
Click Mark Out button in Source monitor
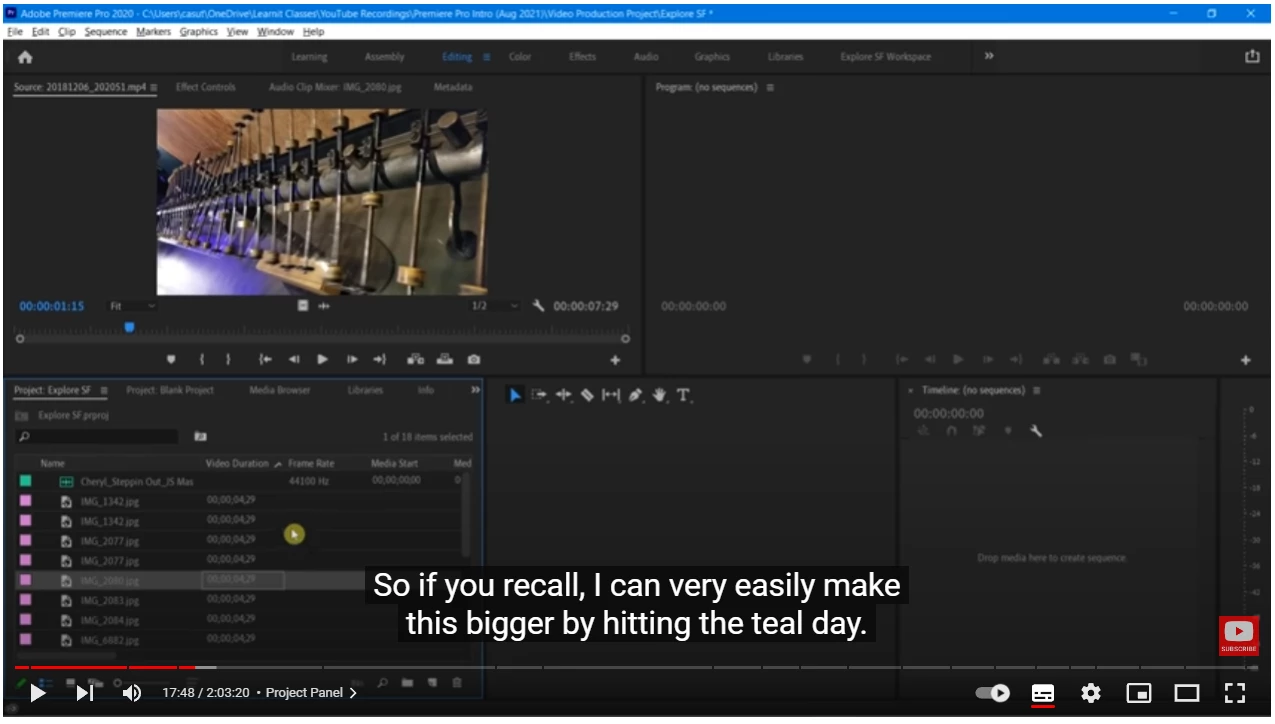(227, 359)
